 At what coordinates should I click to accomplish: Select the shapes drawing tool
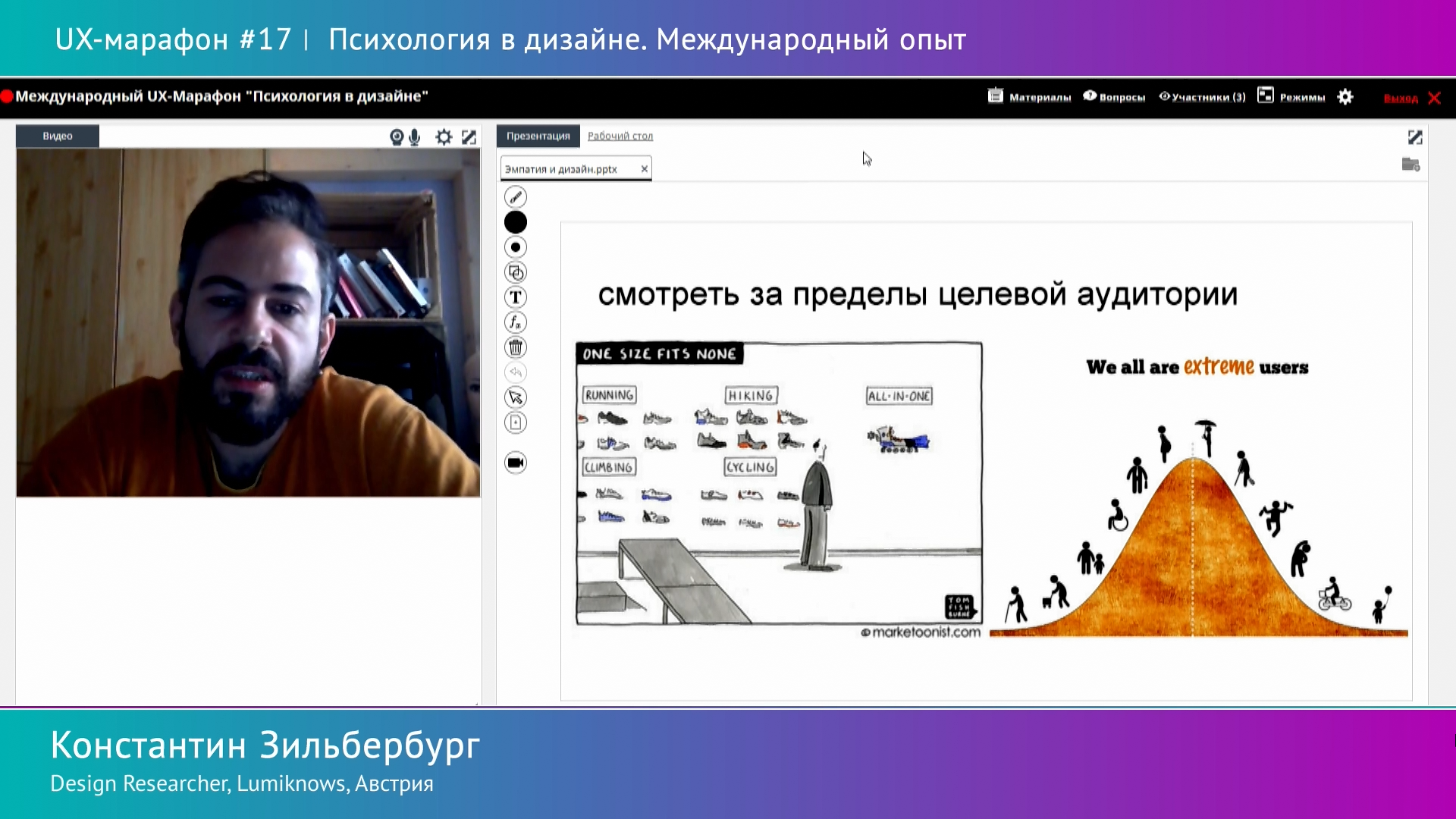pos(516,272)
